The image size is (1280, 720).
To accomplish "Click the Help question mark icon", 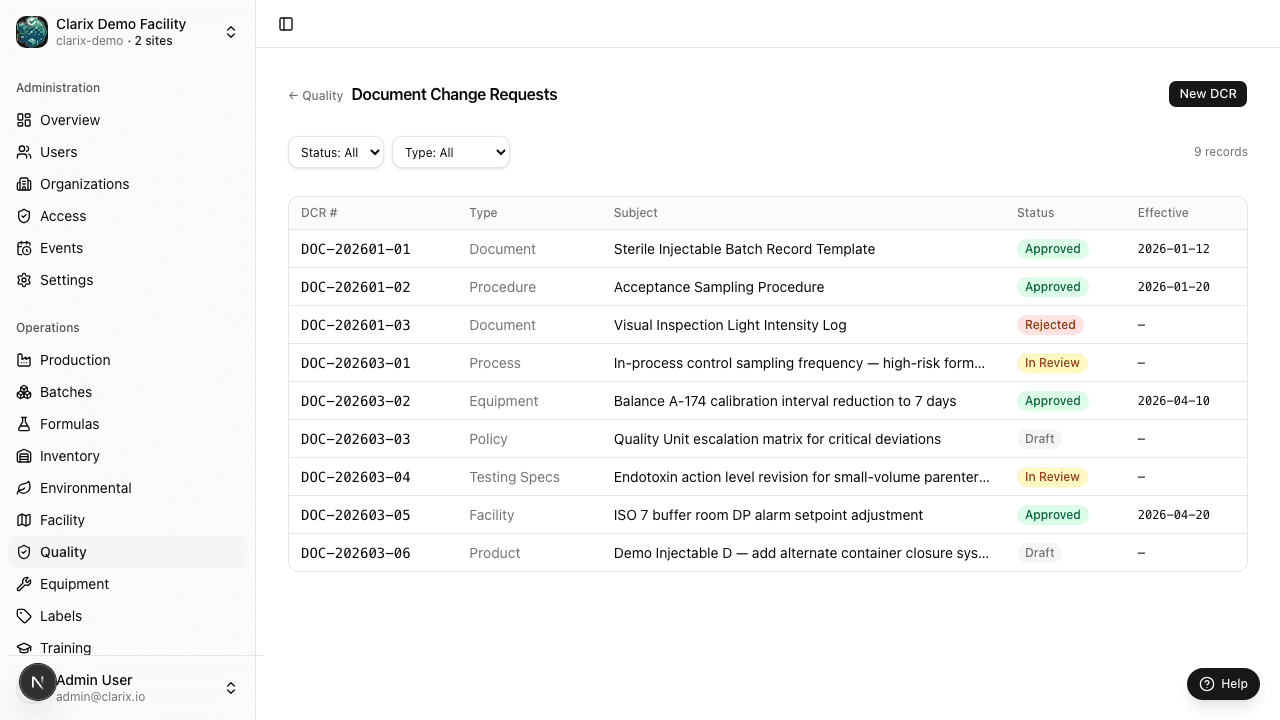I will 1207,684.
